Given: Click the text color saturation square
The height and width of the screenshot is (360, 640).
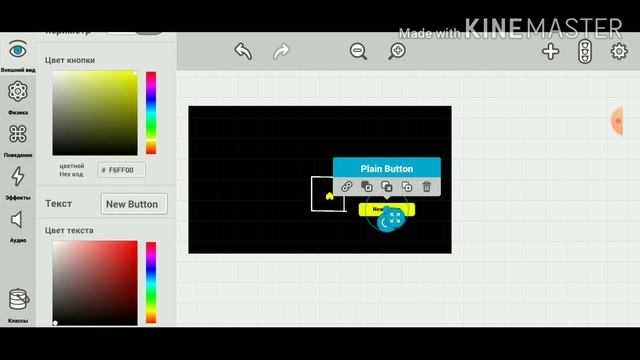Looking at the screenshot, I should point(95,283).
